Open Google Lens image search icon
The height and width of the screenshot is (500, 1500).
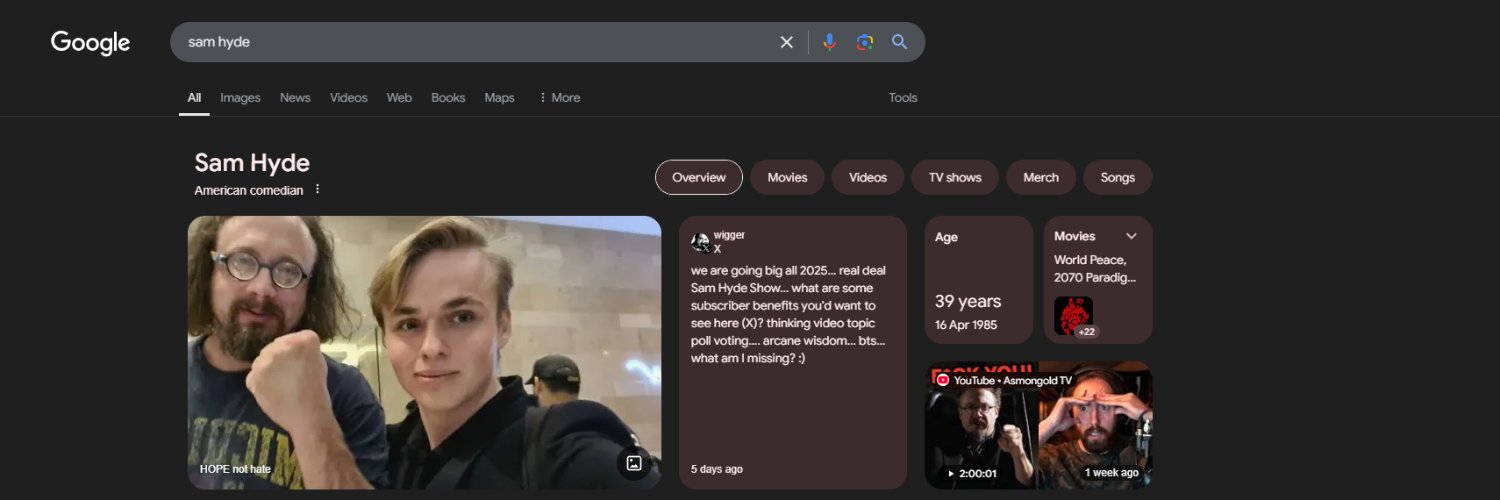tap(865, 42)
